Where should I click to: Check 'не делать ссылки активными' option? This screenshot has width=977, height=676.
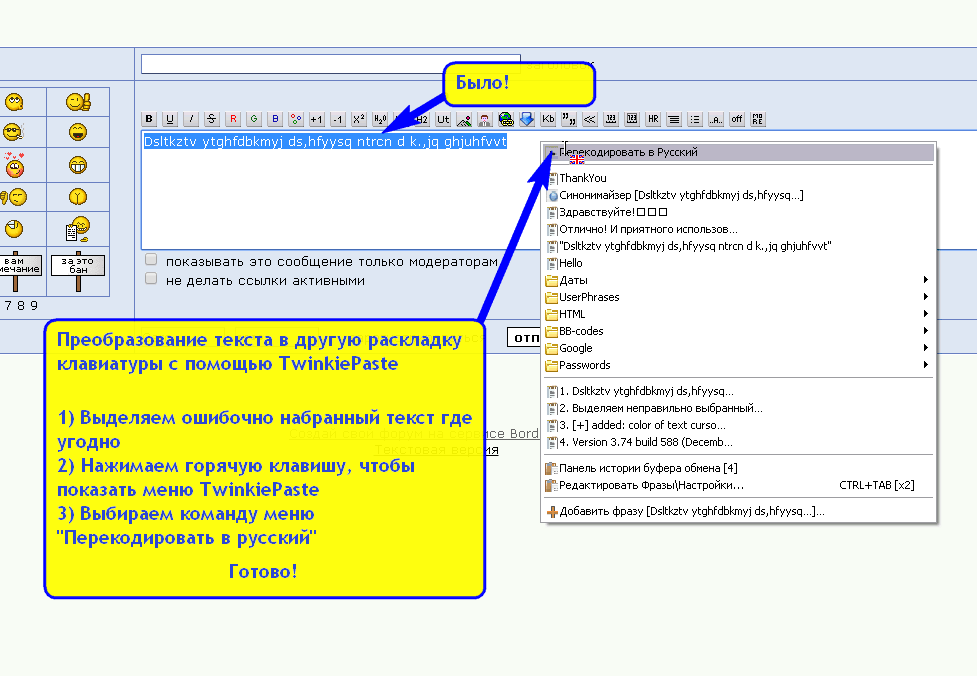click(151, 278)
